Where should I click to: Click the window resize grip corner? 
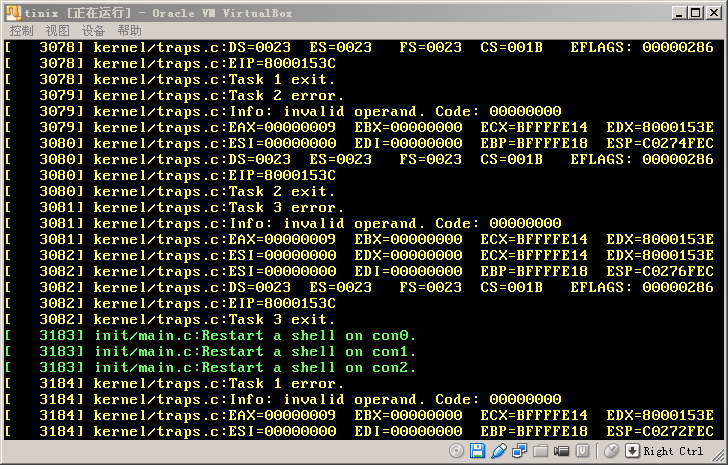(x=720, y=456)
